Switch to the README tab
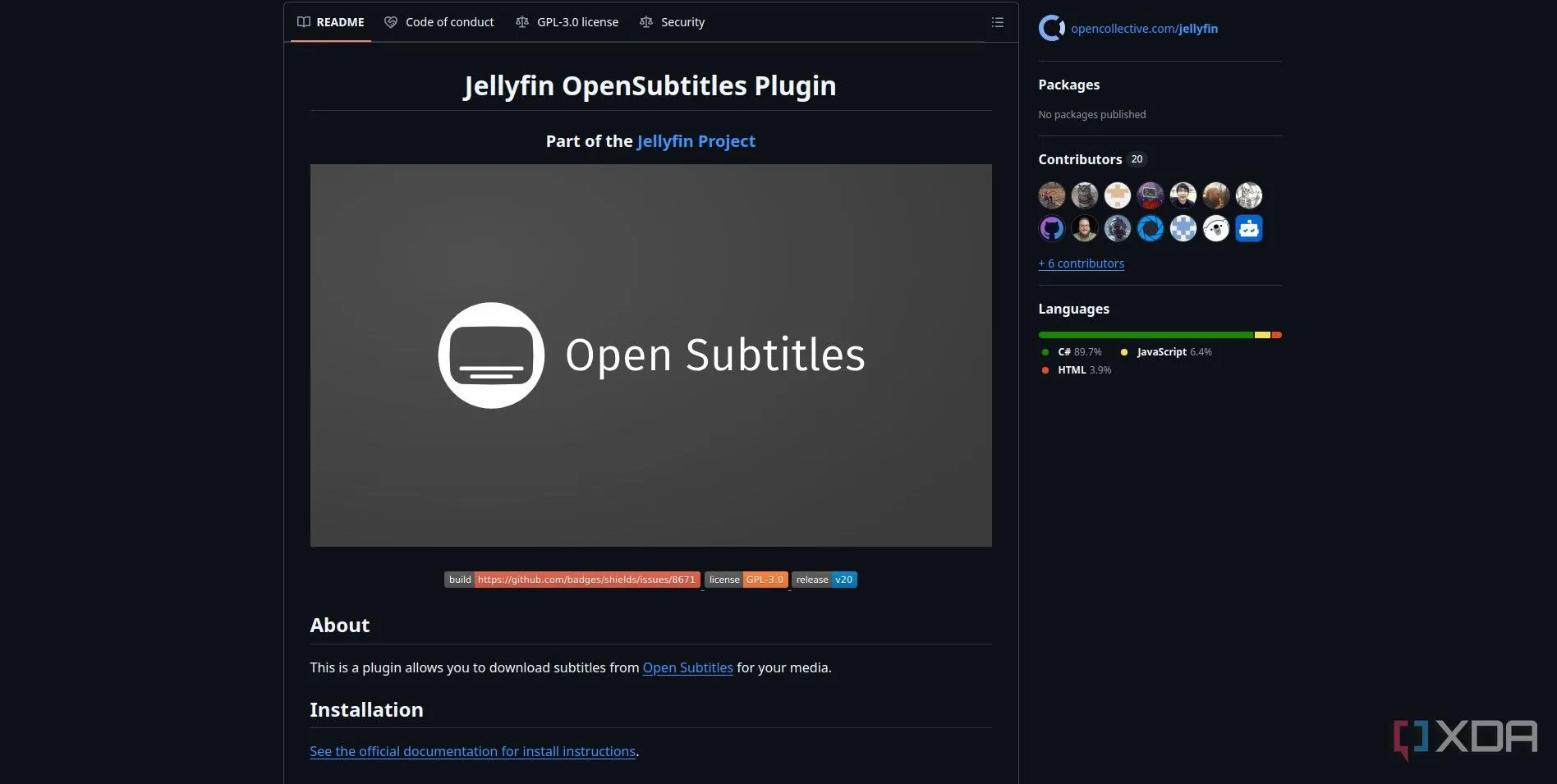1557x784 pixels. [x=331, y=22]
